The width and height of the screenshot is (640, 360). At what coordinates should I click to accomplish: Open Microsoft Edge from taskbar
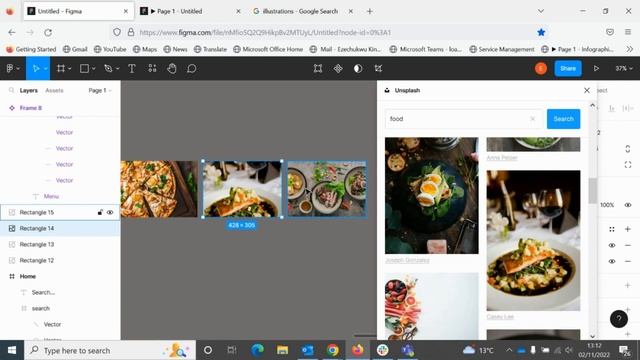pos(257,350)
